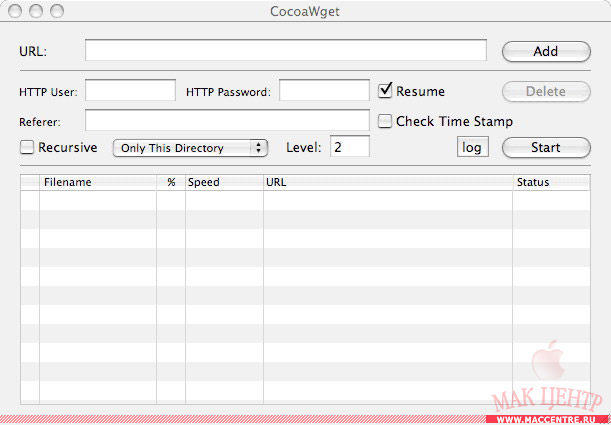The image size is (611, 425).
Task: Click the Add button
Action: [x=546, y=51]
